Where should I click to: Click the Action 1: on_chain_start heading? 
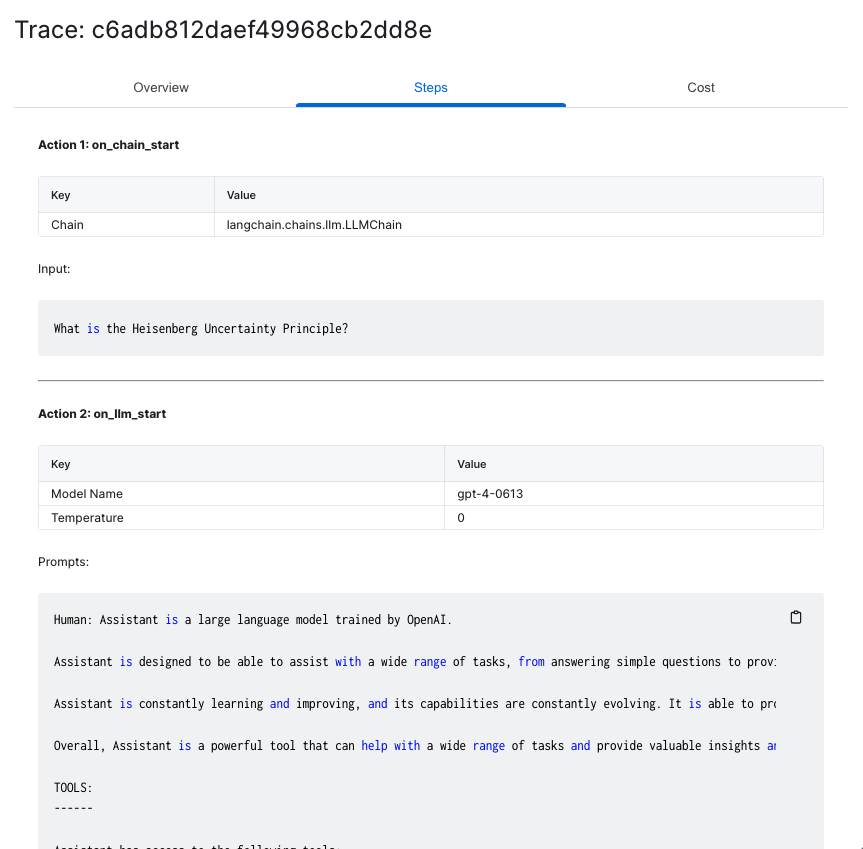108,145
